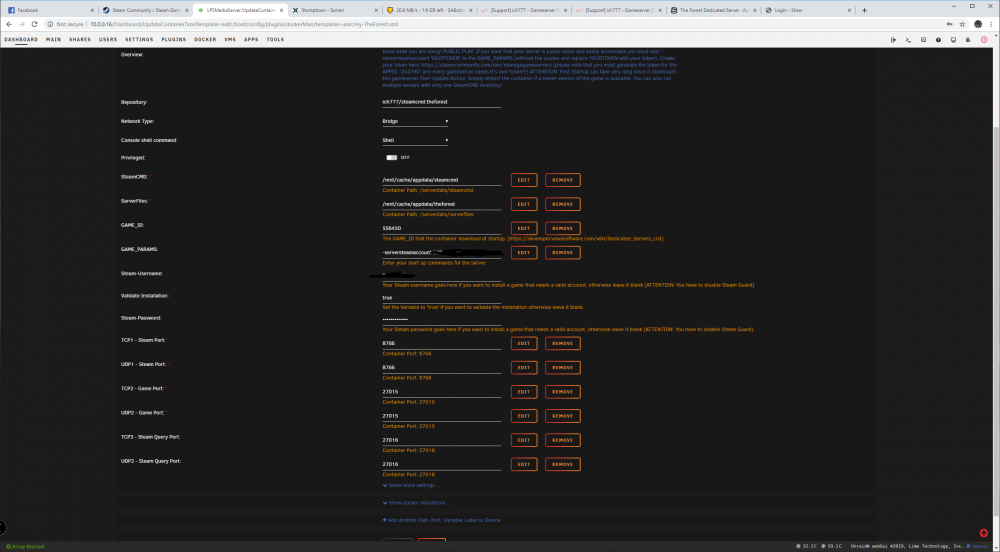
Task: Open the Settings menu
Action: pyautogui.click(x=139, y=40)
